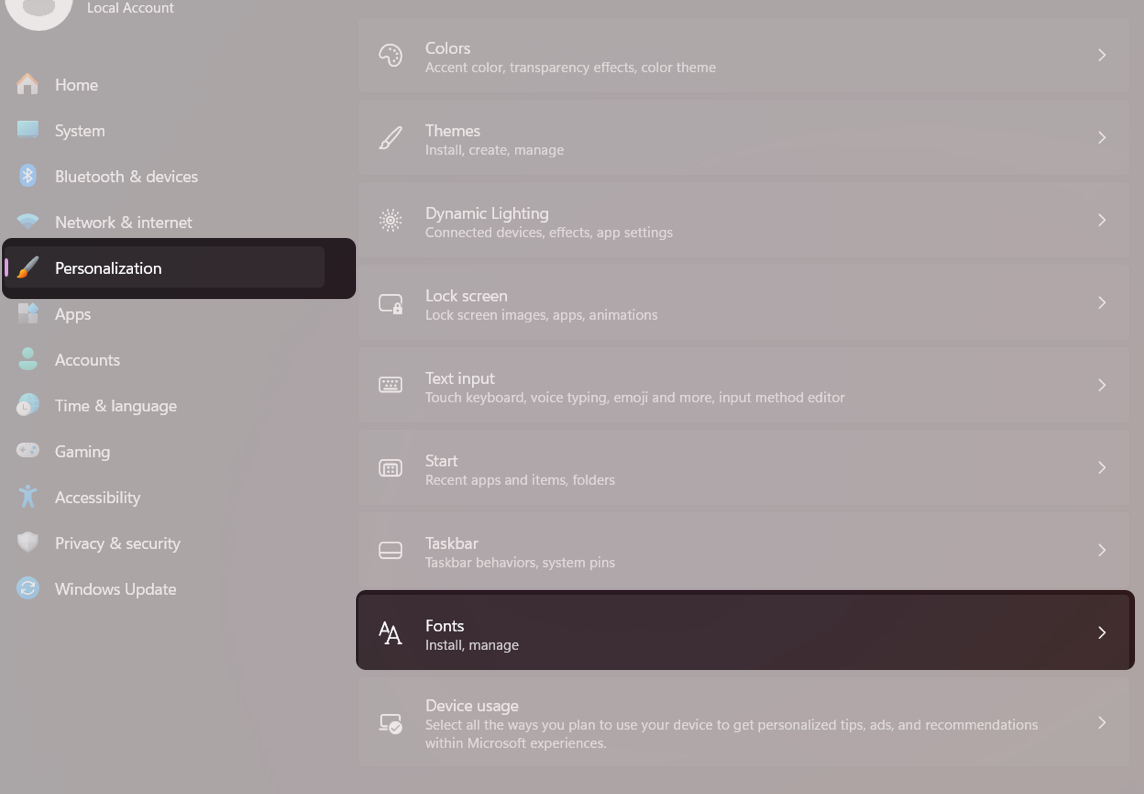Image resolution: width=1144 pixels, height=794 pixels.
Task: Click the Local Account profile picture
Action: (39, 10)
